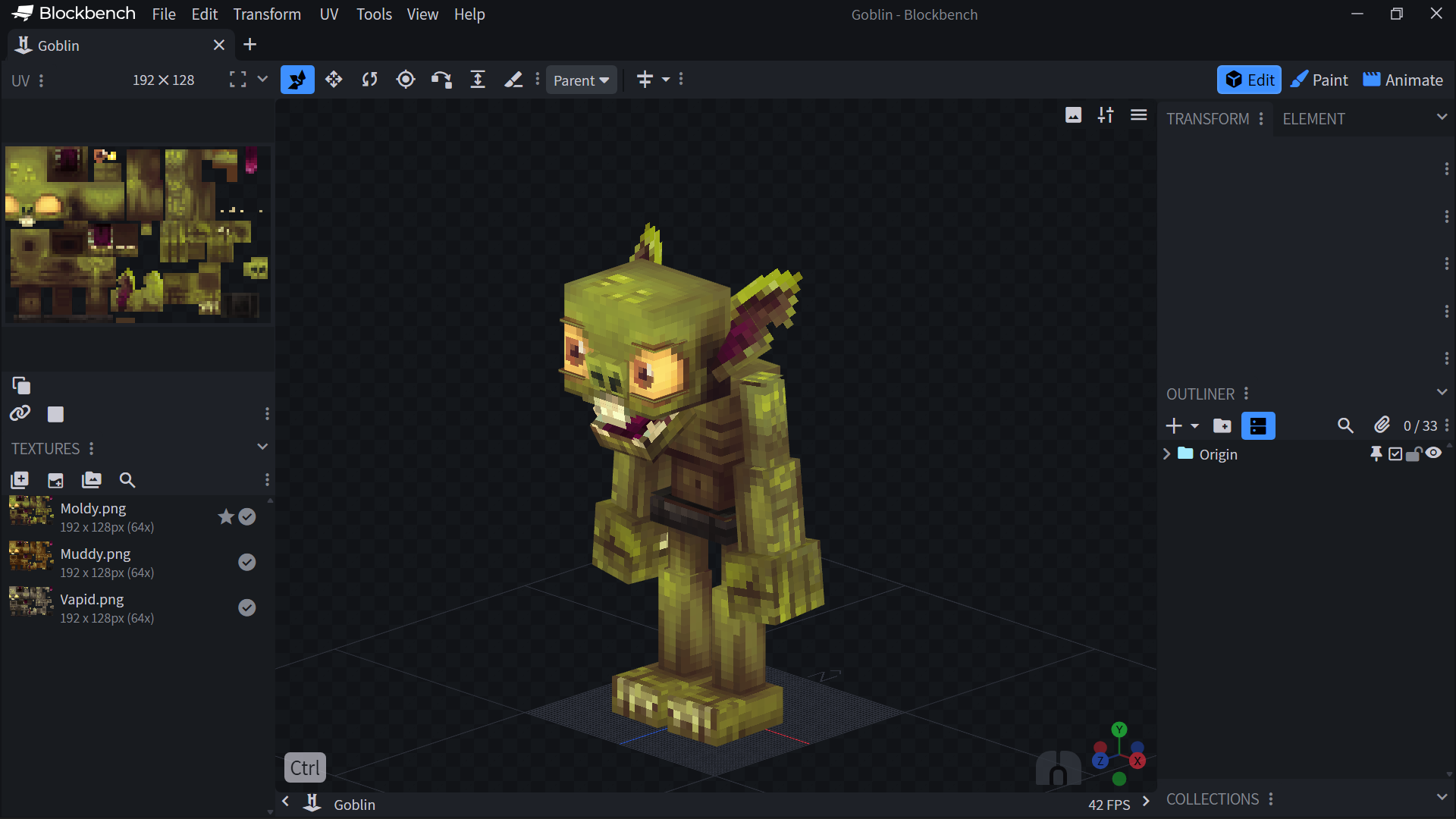The height and width of the screenshot is (819, 1456).
Task: Switch to the Element tab
Action: [x=1313, y=119]
